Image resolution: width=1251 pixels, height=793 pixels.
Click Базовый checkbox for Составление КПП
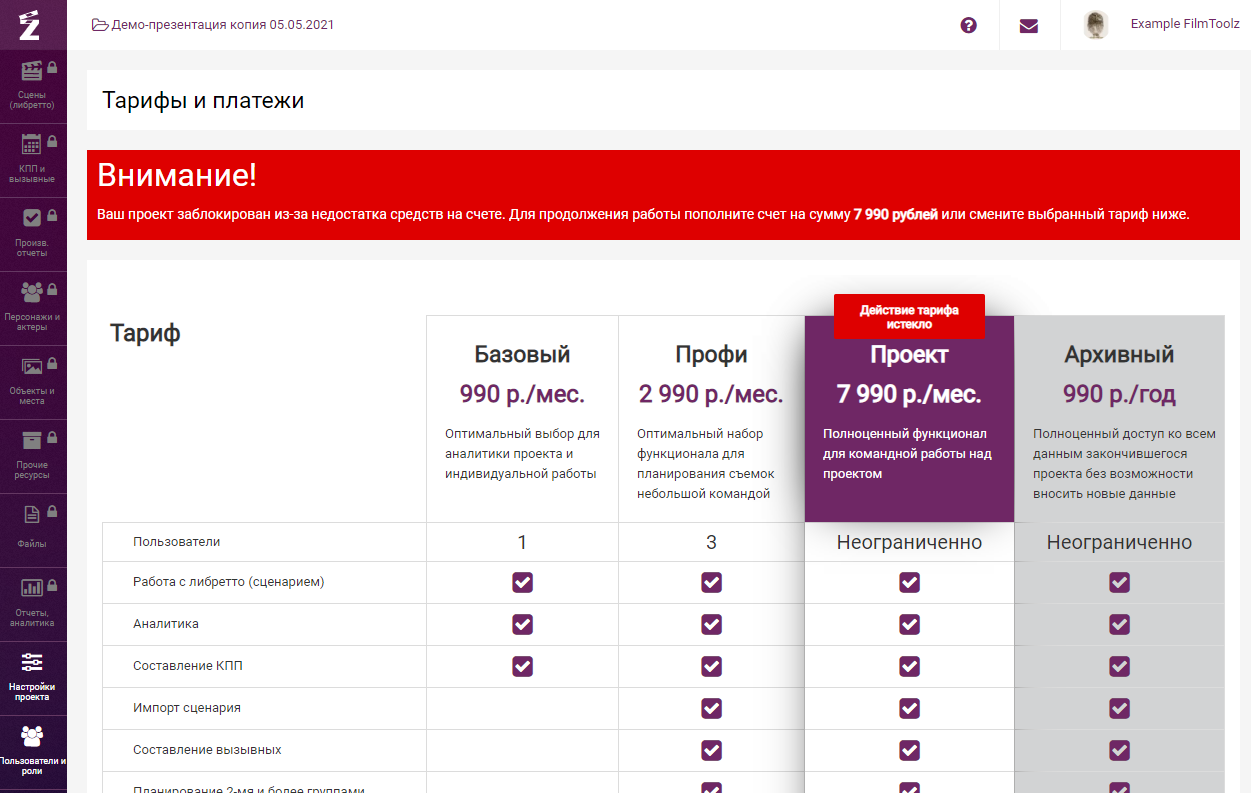tap(522, 666)
